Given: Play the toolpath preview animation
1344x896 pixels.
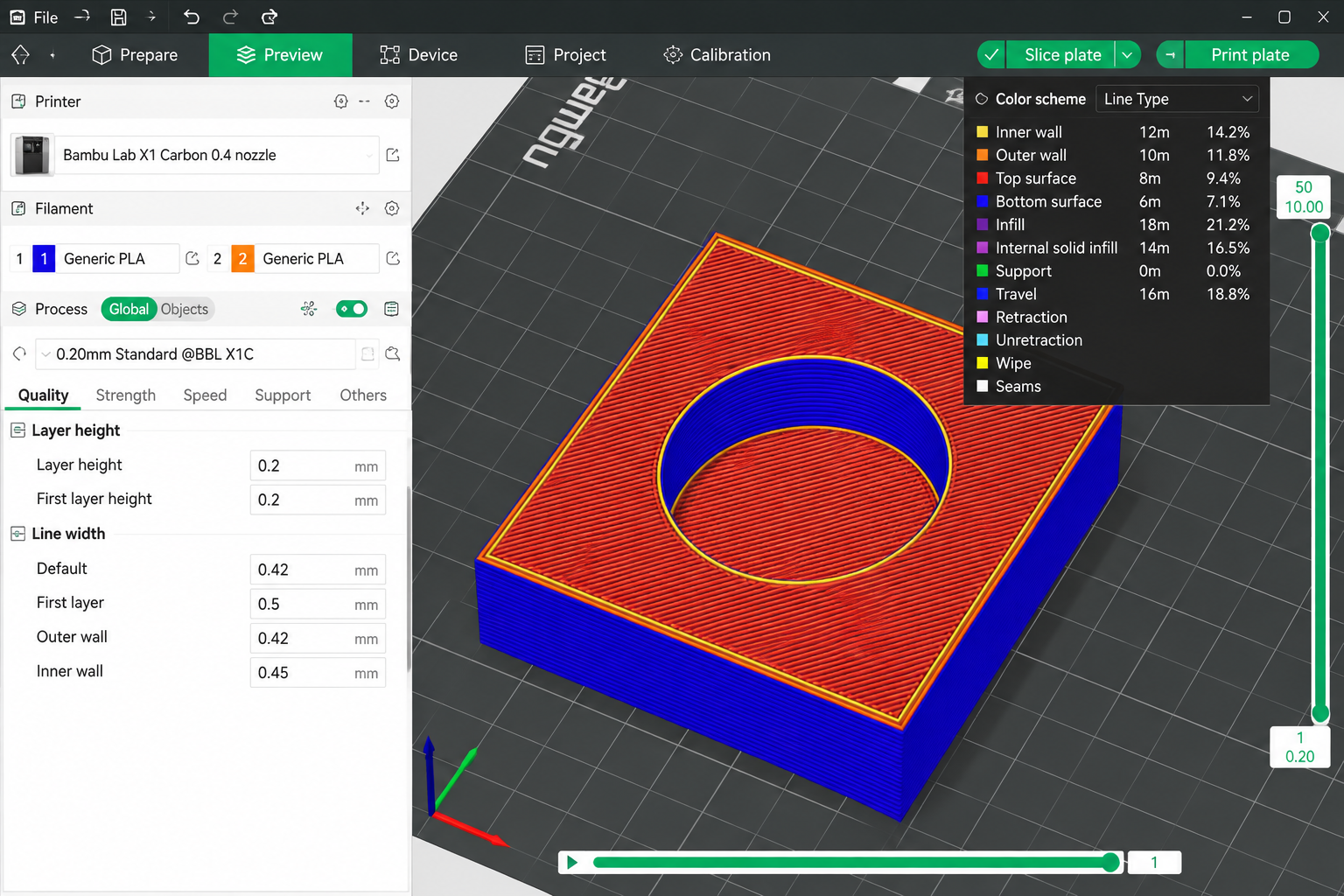Looking at the screenshot, I should click(572, 863).
